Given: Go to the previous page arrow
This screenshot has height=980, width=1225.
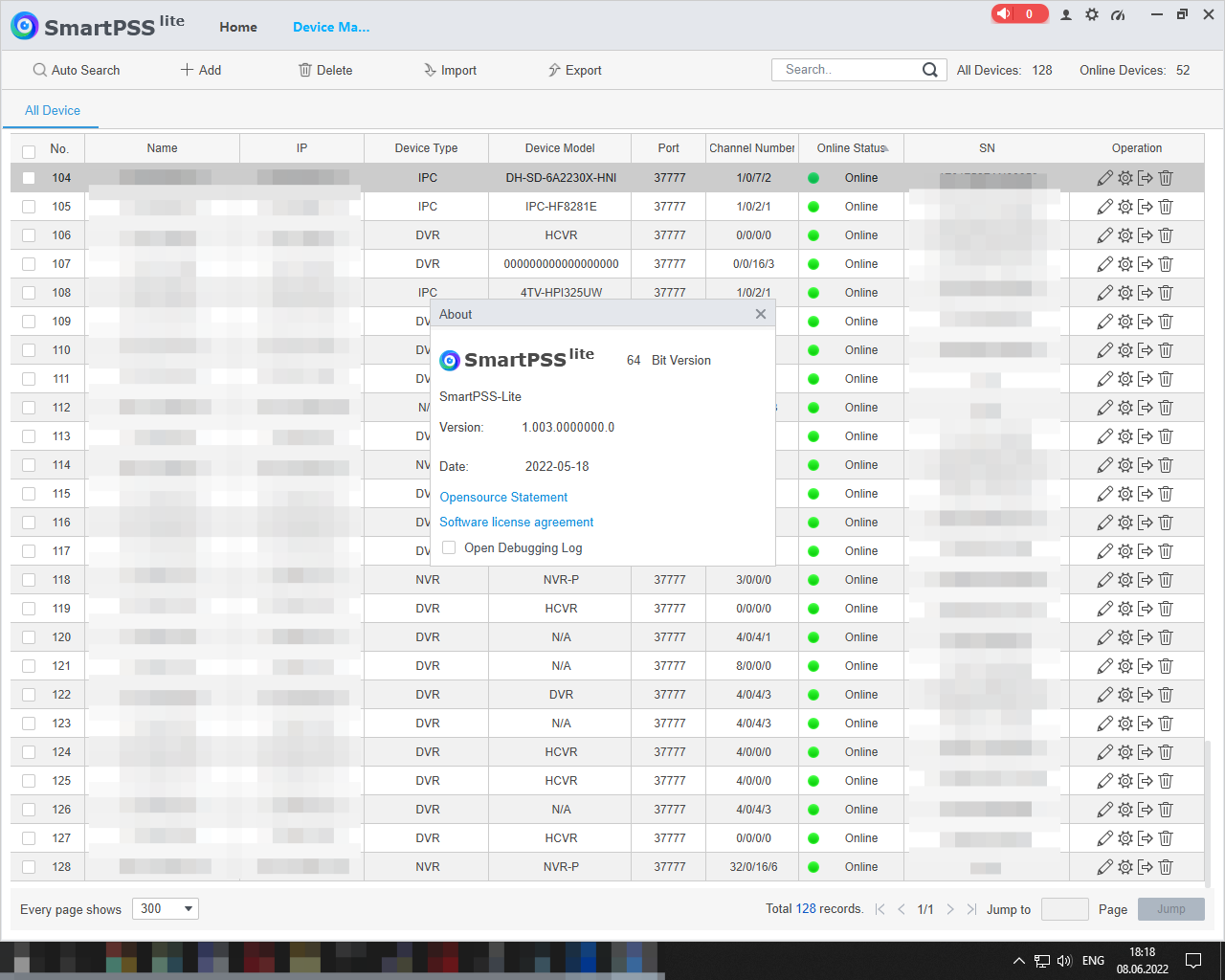Looking at the screenshot, I should 902,909.
